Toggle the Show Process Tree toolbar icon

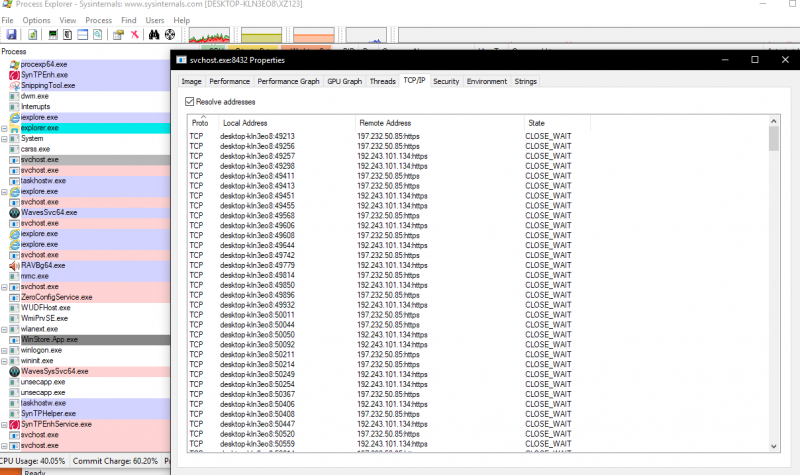(x=67, y=35)
